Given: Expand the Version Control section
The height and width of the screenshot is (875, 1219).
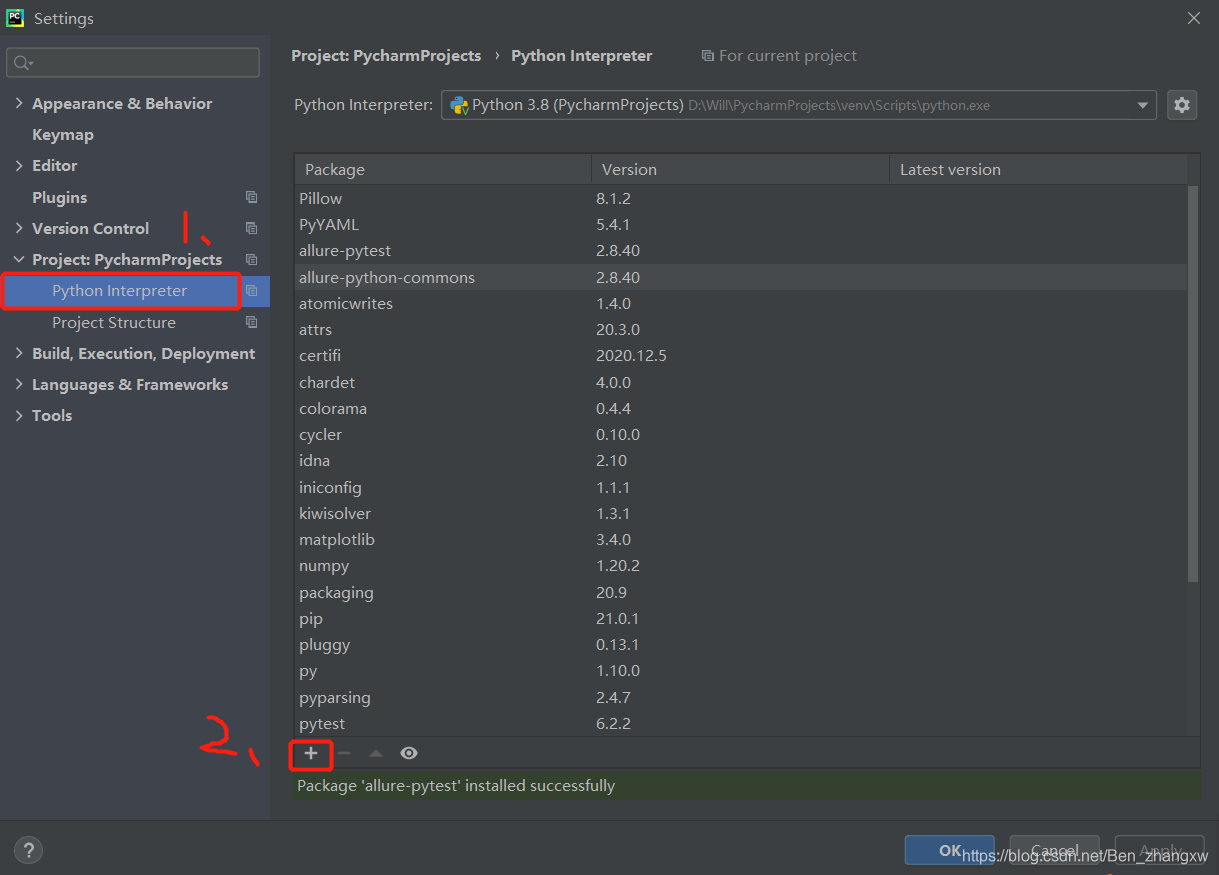Looking at the screenshot, I should pos(19,228).
